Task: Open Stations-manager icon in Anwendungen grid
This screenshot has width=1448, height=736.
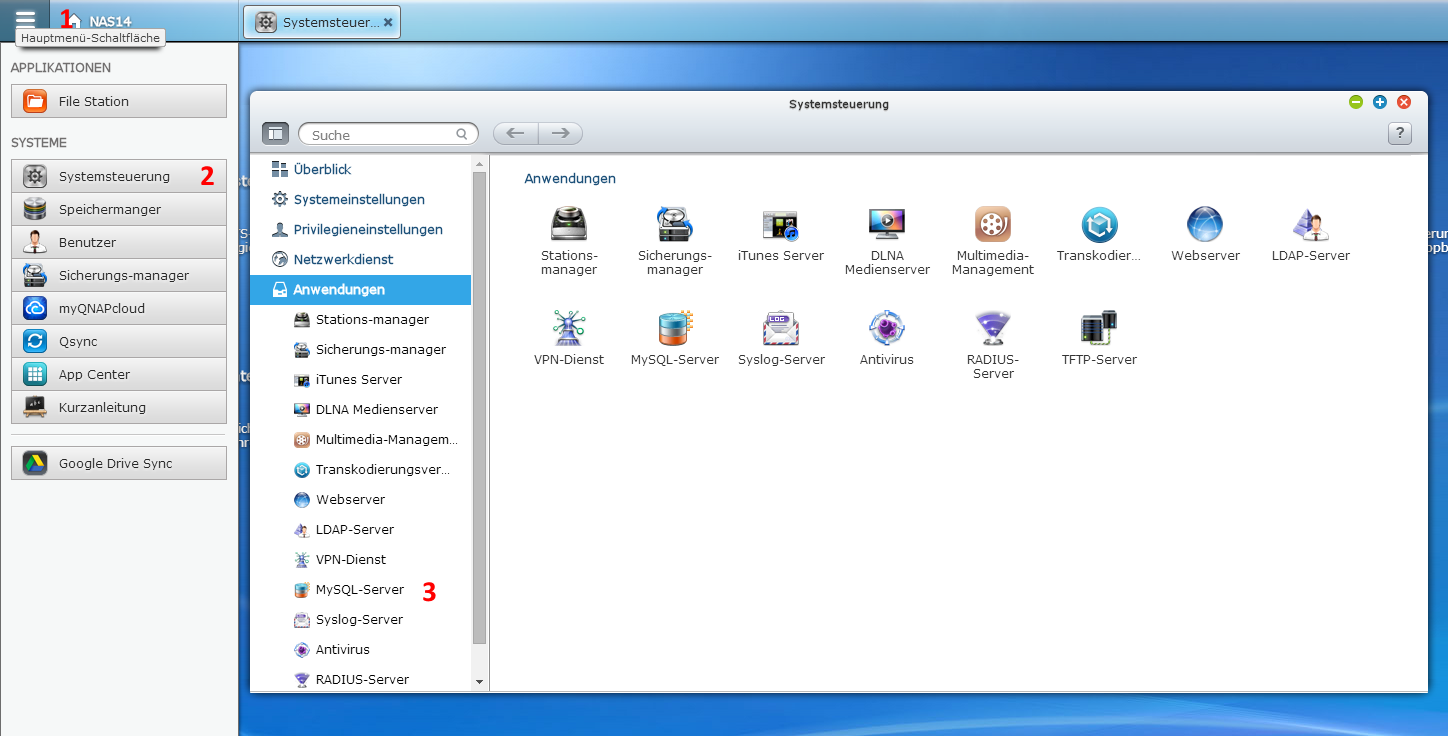Action: click(569, 224)
